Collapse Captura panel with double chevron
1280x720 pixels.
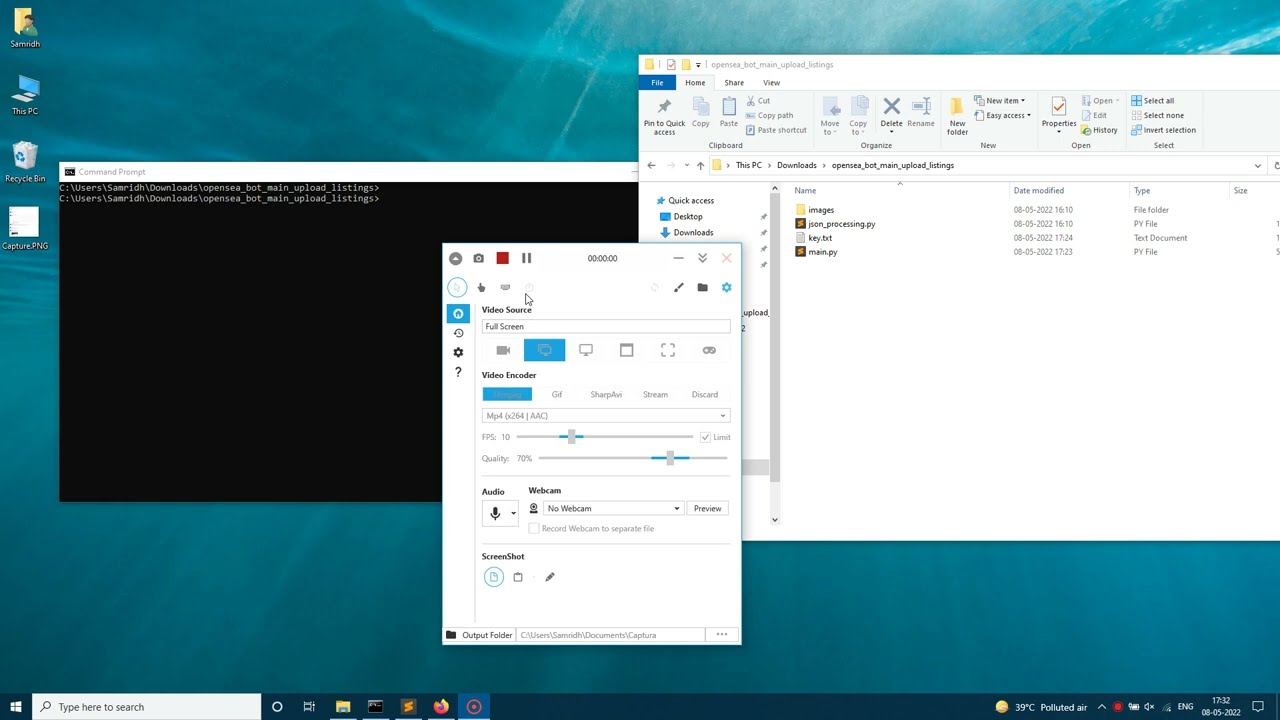pos(702,258)
